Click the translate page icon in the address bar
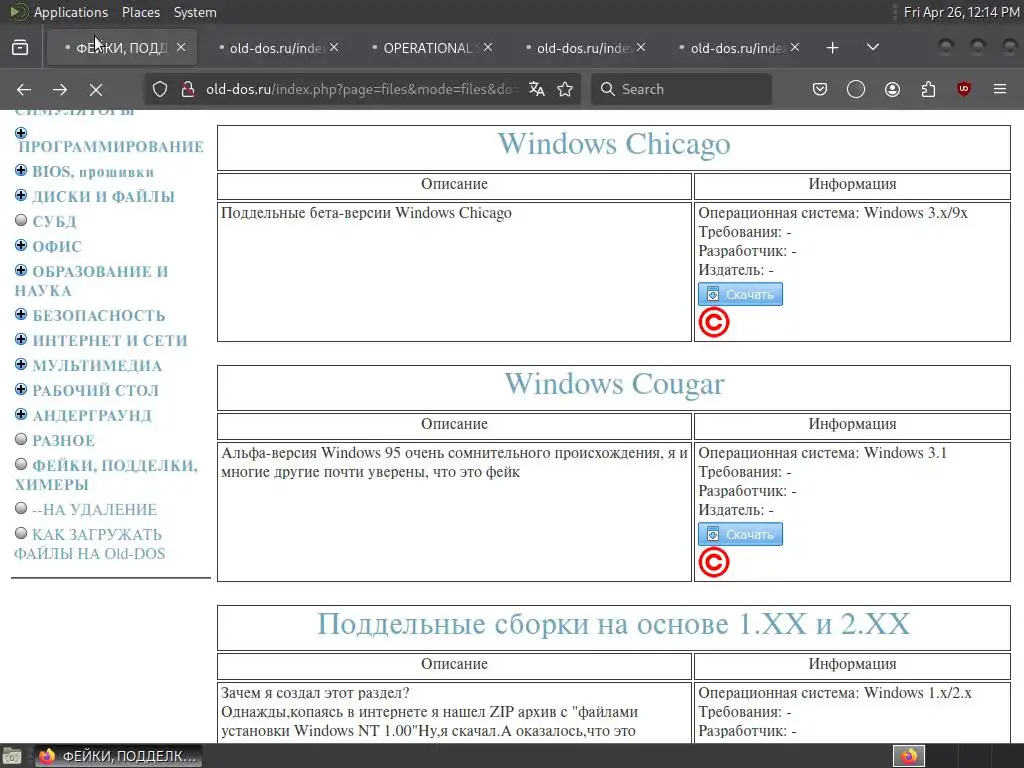 [537, 89]
